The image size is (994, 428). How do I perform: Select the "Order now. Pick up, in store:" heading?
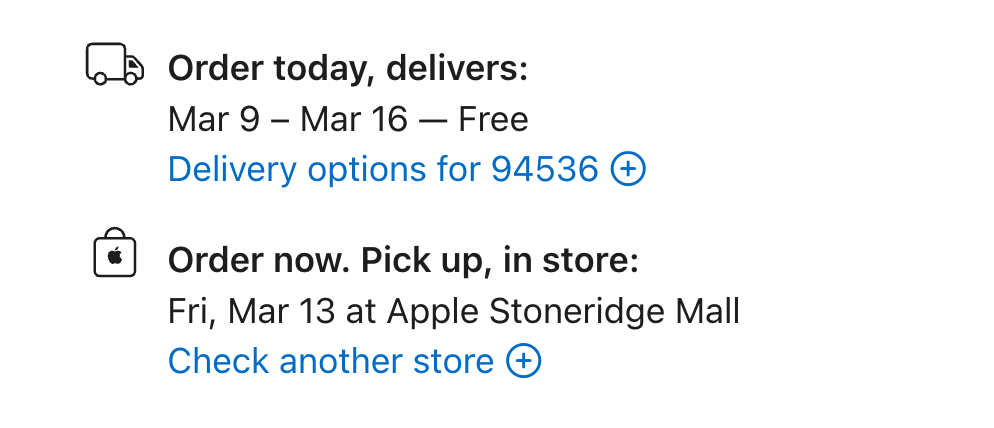tap(403, 261)
